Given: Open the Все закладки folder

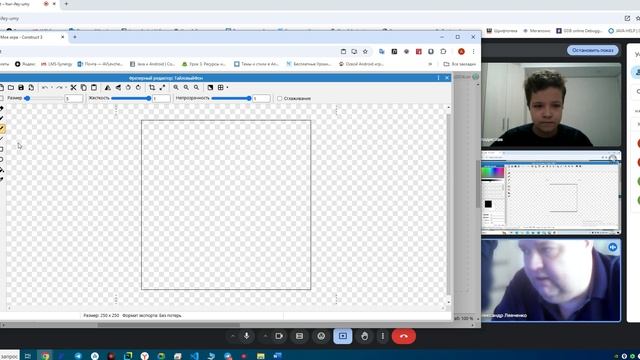Looking at the screenshot, I should 460,64.
